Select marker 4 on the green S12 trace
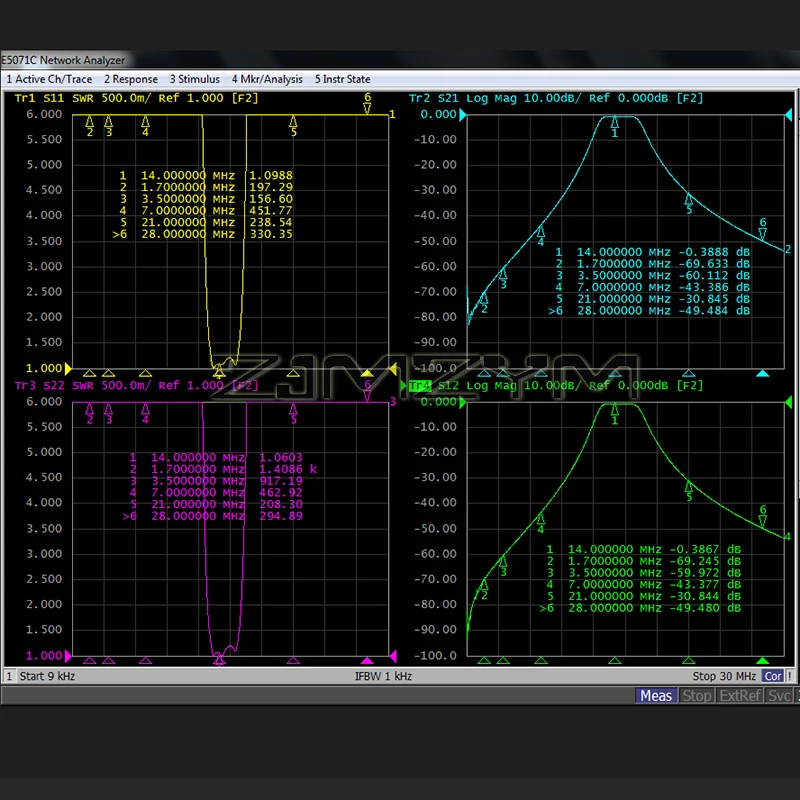 click(541, 524)
